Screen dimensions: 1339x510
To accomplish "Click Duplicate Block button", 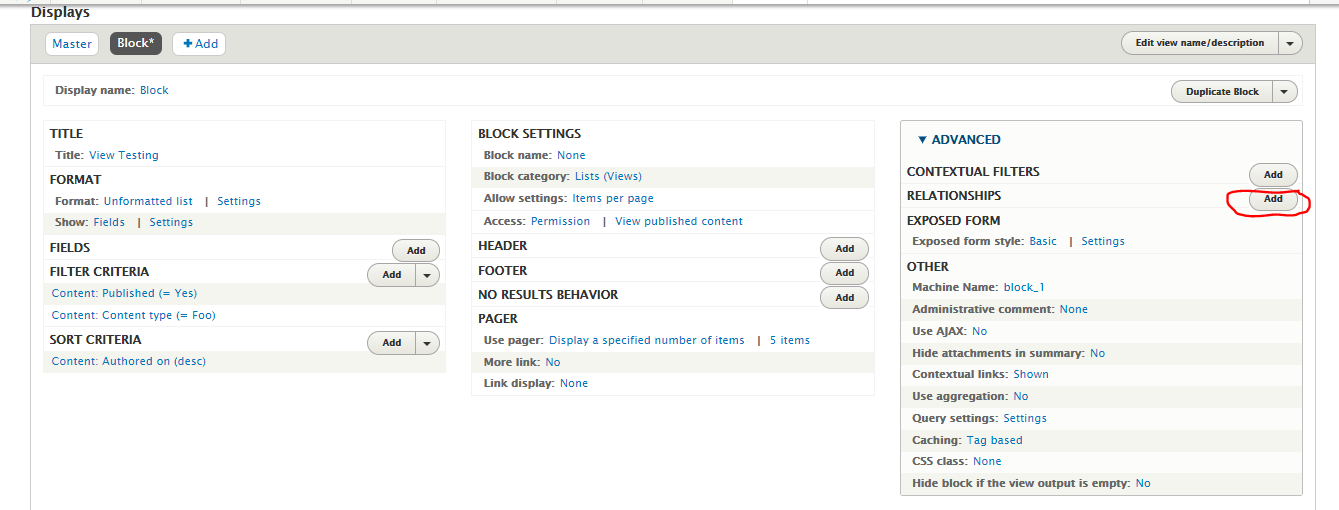I will [1222, 92].
